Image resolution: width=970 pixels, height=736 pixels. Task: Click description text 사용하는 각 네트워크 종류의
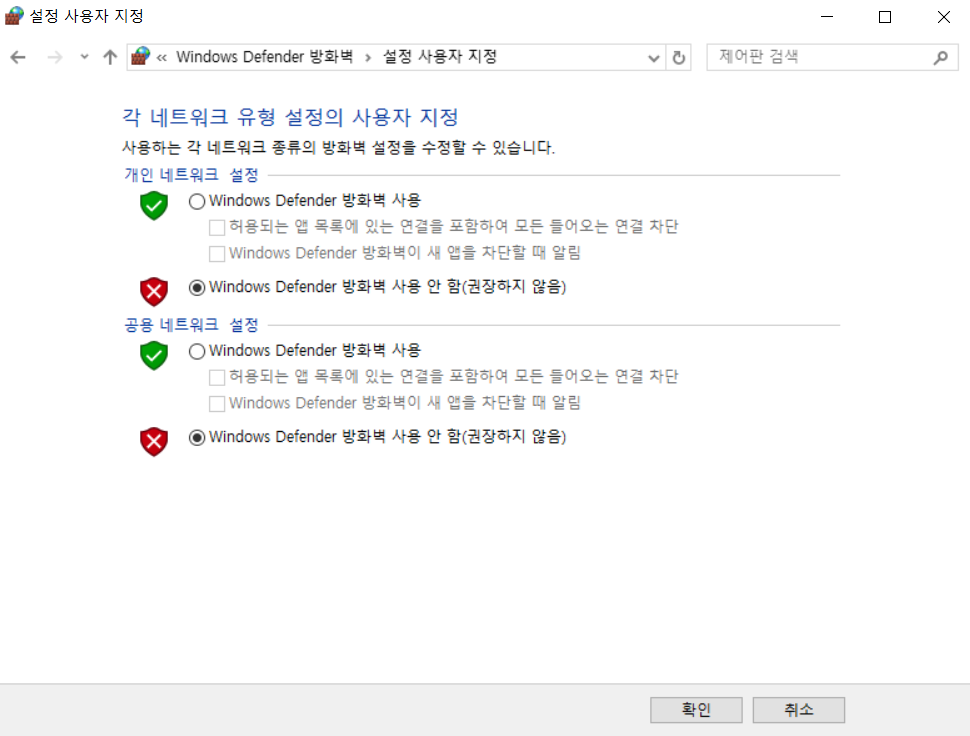(219, 147)
